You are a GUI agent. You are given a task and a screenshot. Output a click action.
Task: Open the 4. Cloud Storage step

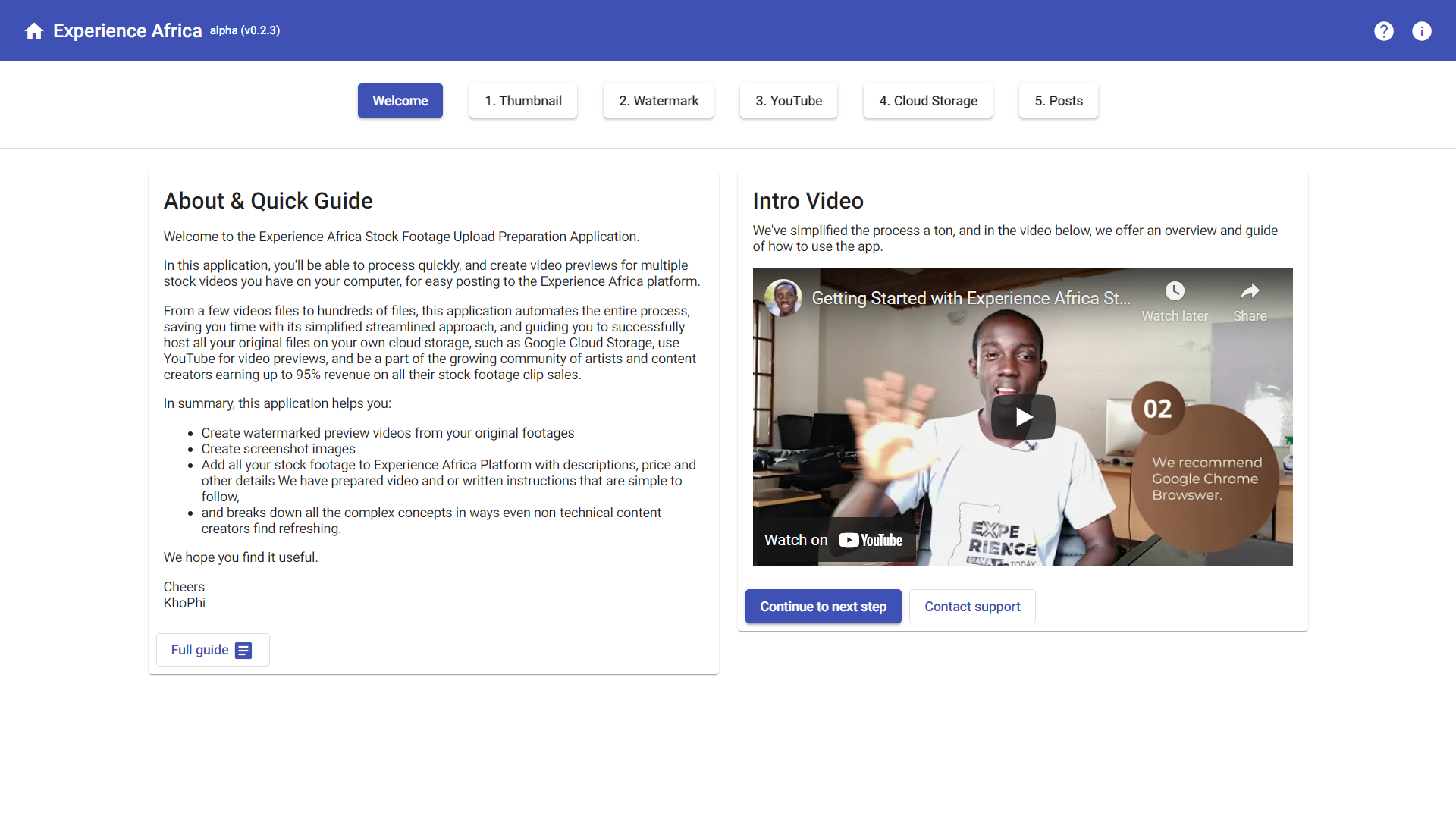point(928,101)
